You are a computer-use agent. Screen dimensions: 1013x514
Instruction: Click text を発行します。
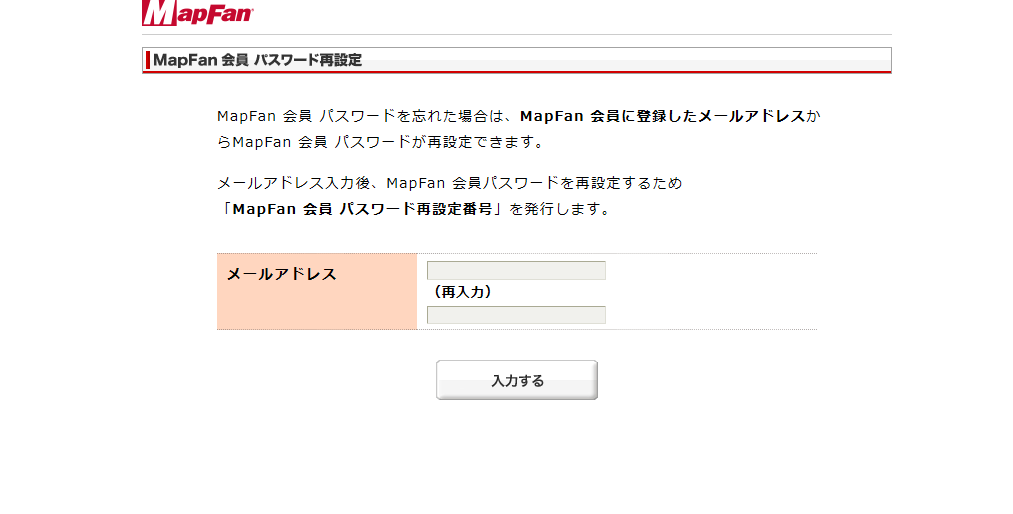pos(559,209)
